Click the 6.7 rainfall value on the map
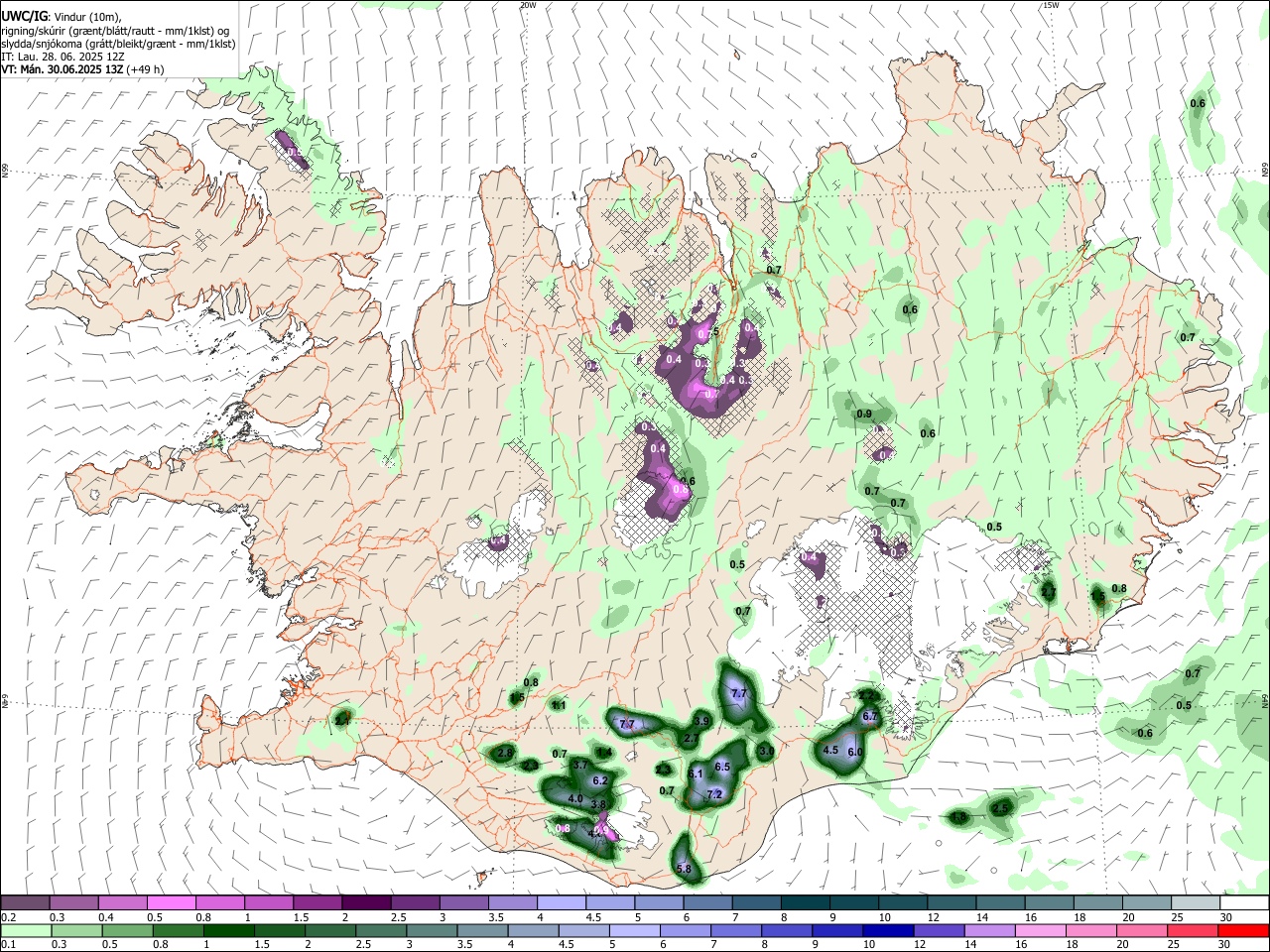This screenshot has width=1270, height=952. pyautogui.click(x=870, y=716)
